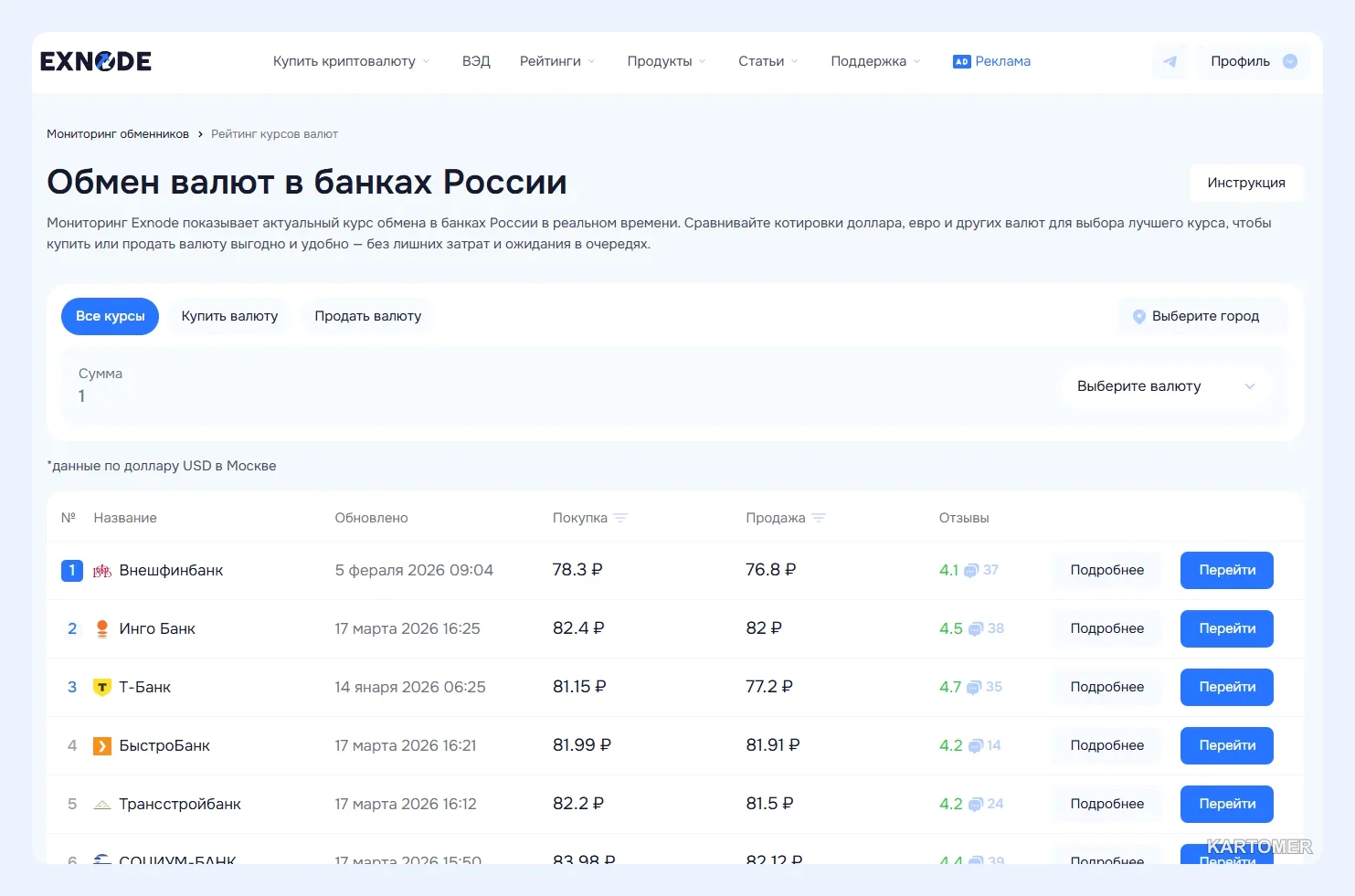Click the Инго Банк logo icon
The height and width of the screenshot is (896, 1355).
click(x=102, y=629)
